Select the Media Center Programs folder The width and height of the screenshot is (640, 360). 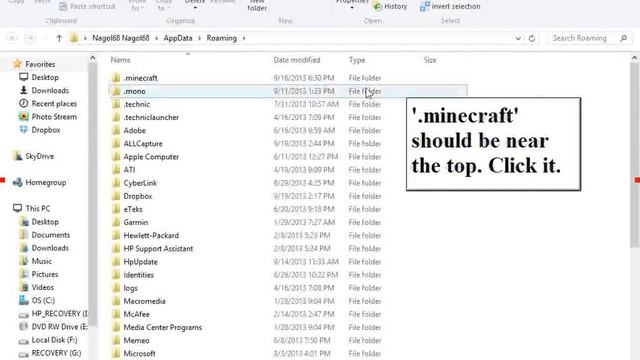pyautogui.click(x=162, y=327)
